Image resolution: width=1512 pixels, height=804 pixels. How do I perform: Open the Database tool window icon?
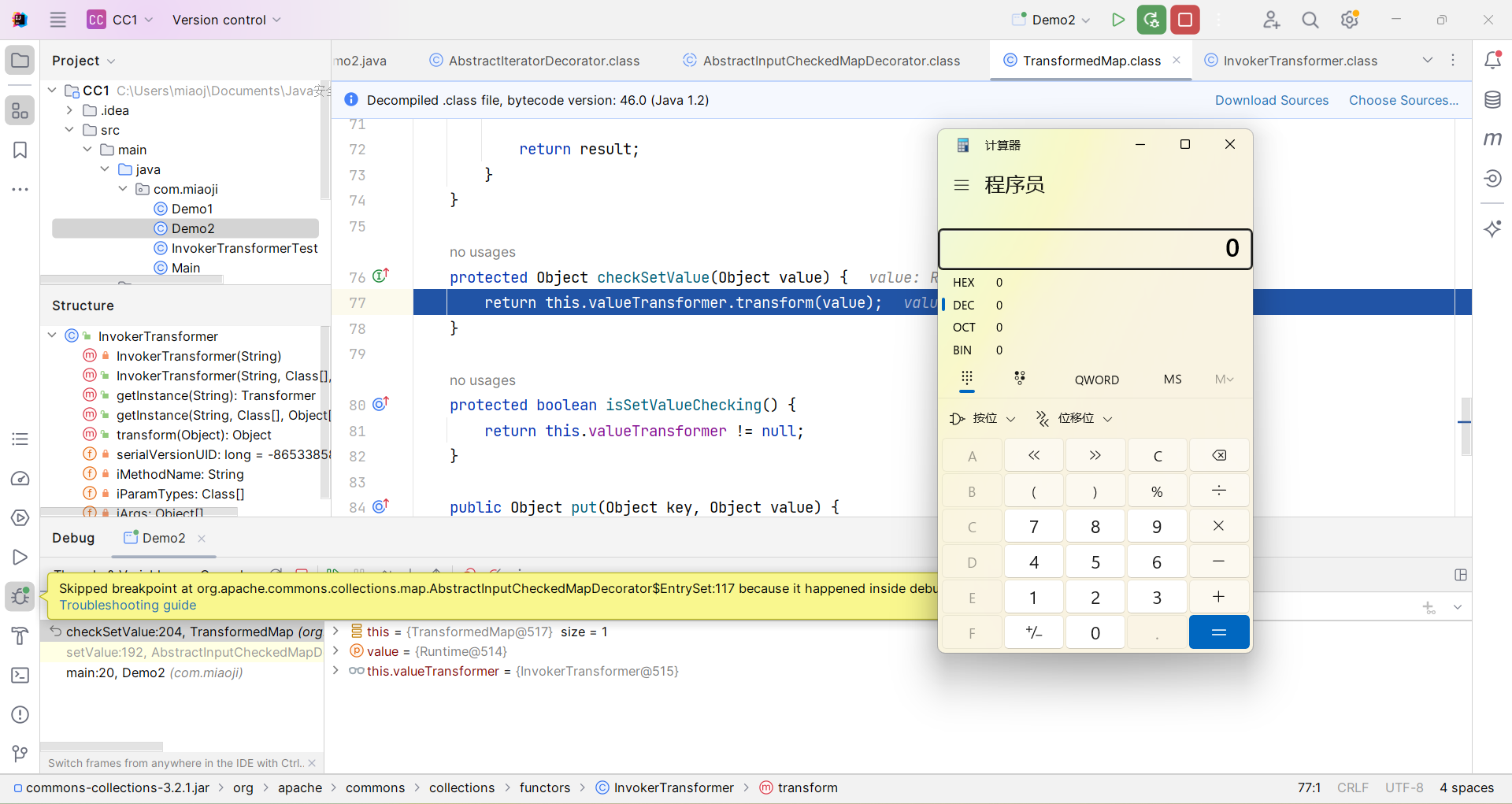click(x=1492, y=100)
